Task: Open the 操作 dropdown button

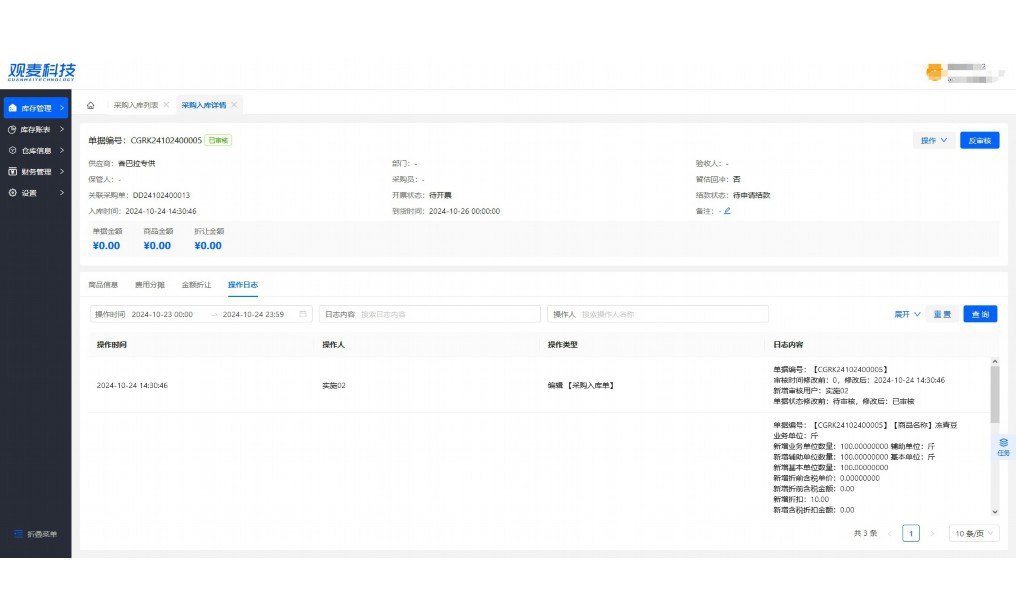Action: point(933,140)
